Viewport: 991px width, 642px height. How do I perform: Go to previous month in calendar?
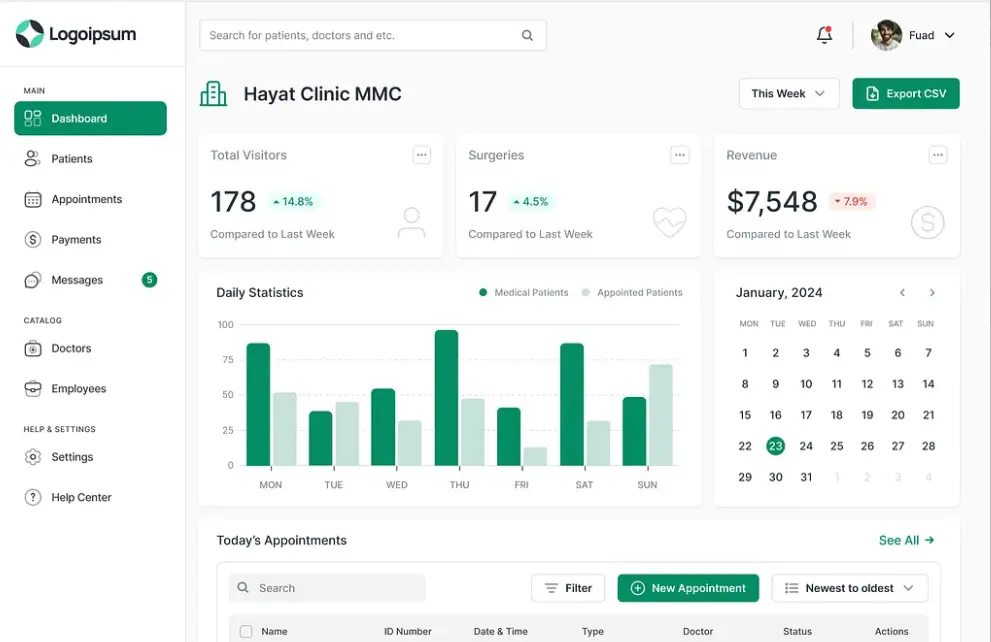[x=903, y=293]
